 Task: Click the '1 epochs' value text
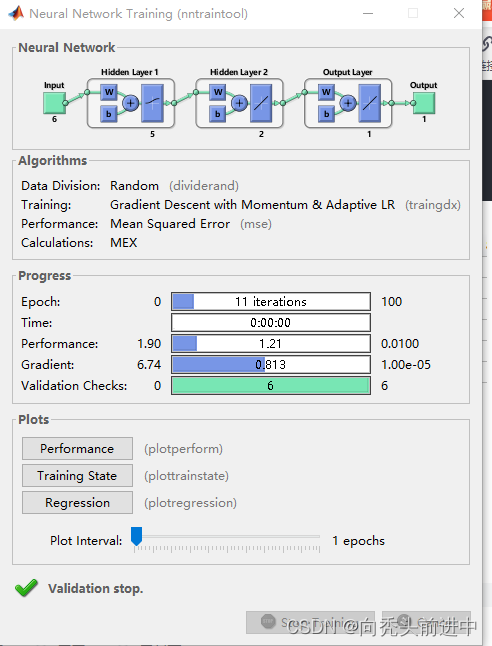coord(358,541)
